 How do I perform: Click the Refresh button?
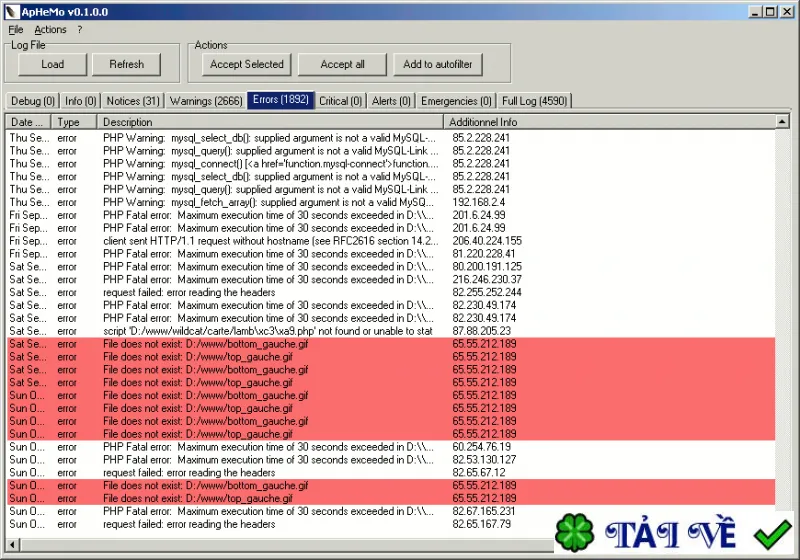click(x=127, y=64)
